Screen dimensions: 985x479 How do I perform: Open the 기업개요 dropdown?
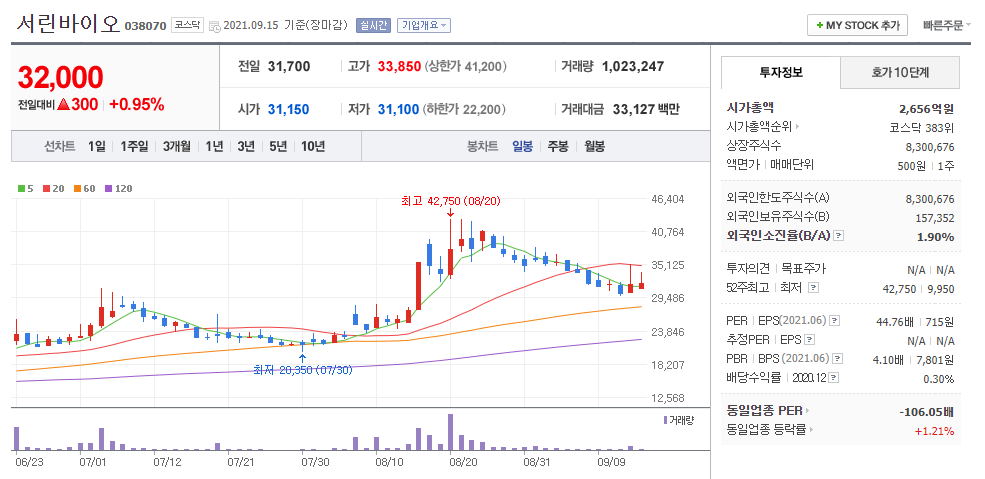[424, 26]
